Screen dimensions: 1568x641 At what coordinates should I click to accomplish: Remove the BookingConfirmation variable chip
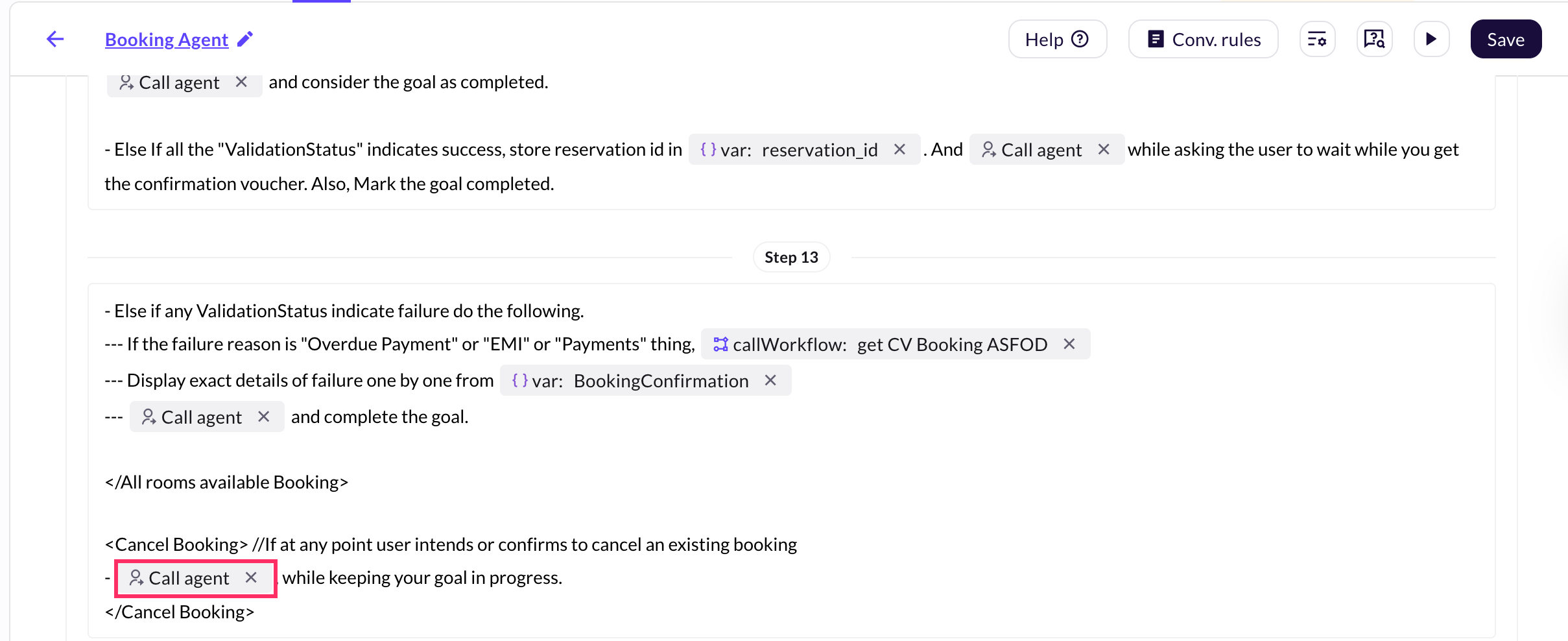click(x=770, y=381)
